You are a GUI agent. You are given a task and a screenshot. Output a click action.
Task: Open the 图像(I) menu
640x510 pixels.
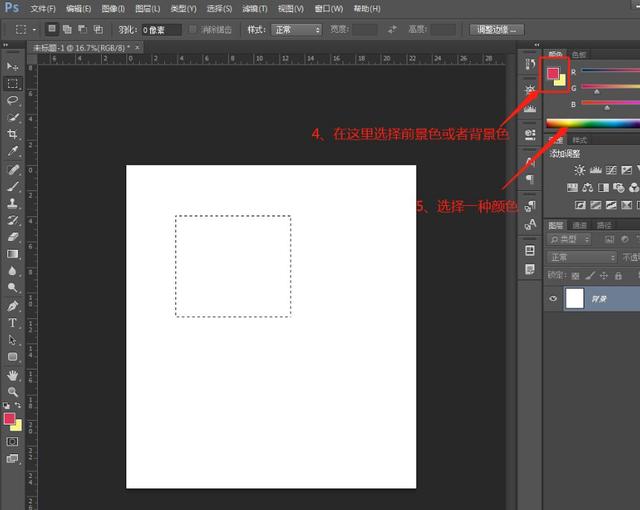point(113,9)
